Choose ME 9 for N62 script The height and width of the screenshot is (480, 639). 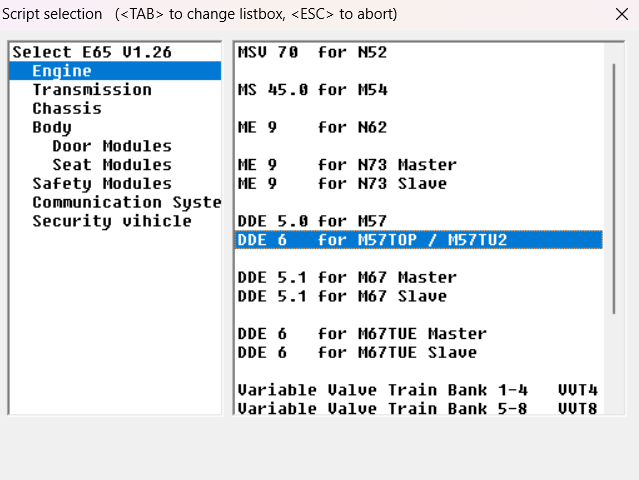point(419,127)
